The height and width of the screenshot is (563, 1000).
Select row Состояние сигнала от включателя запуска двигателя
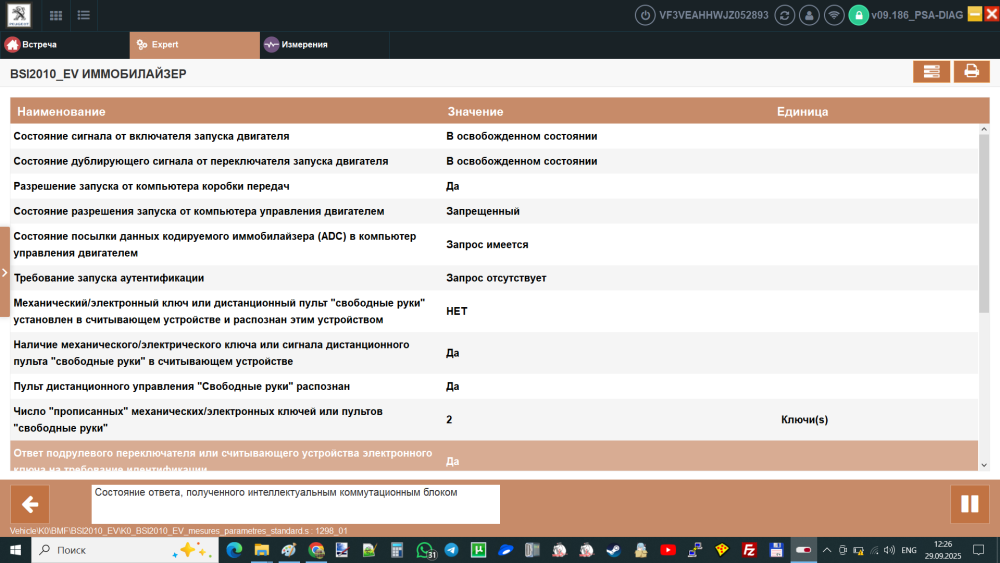click(494, 136)
